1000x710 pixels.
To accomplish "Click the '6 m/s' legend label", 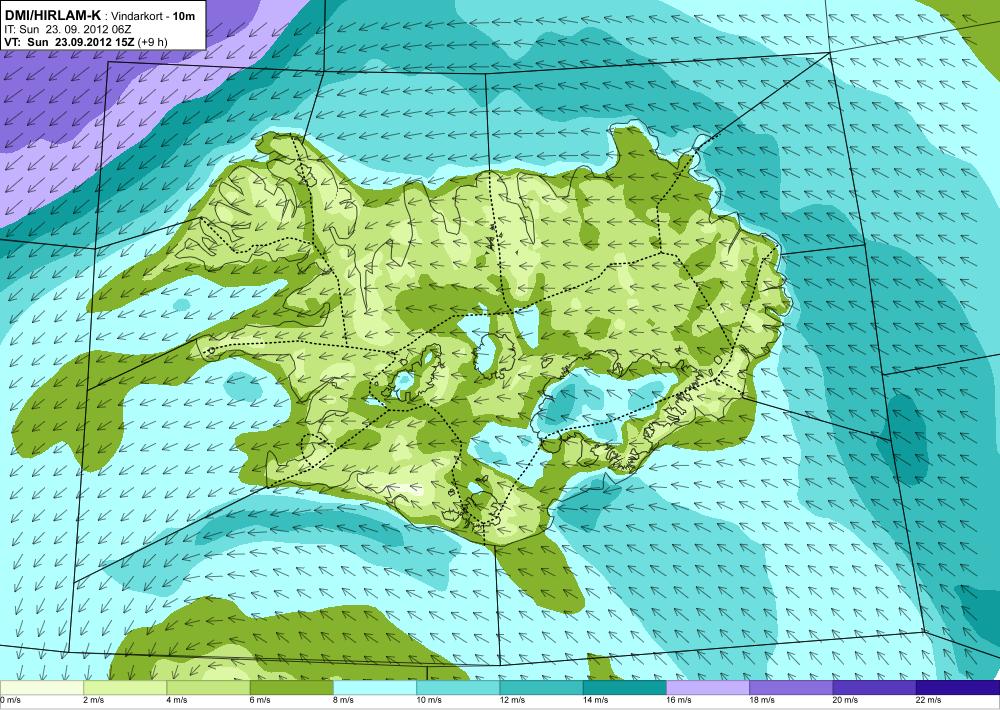I will (260, 700).
